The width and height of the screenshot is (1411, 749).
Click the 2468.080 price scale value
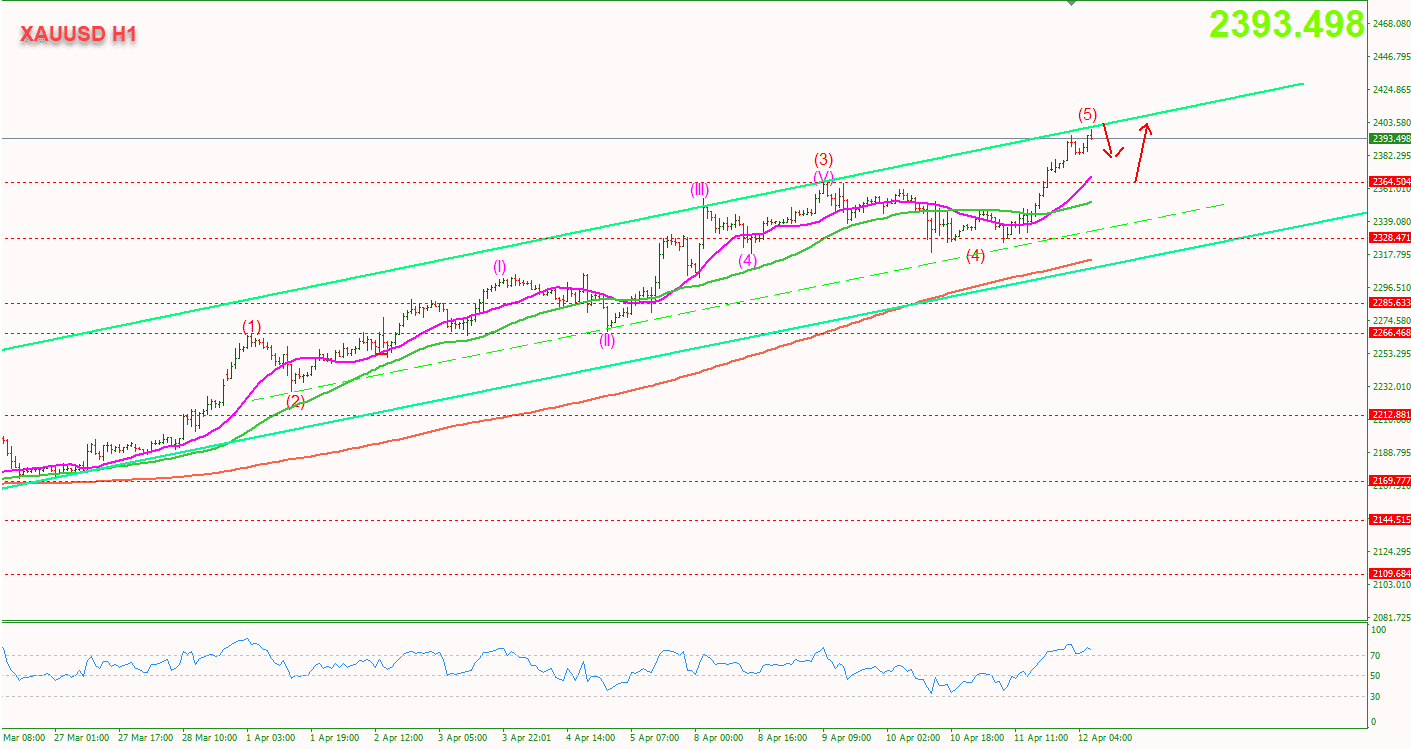point(1390,23)
